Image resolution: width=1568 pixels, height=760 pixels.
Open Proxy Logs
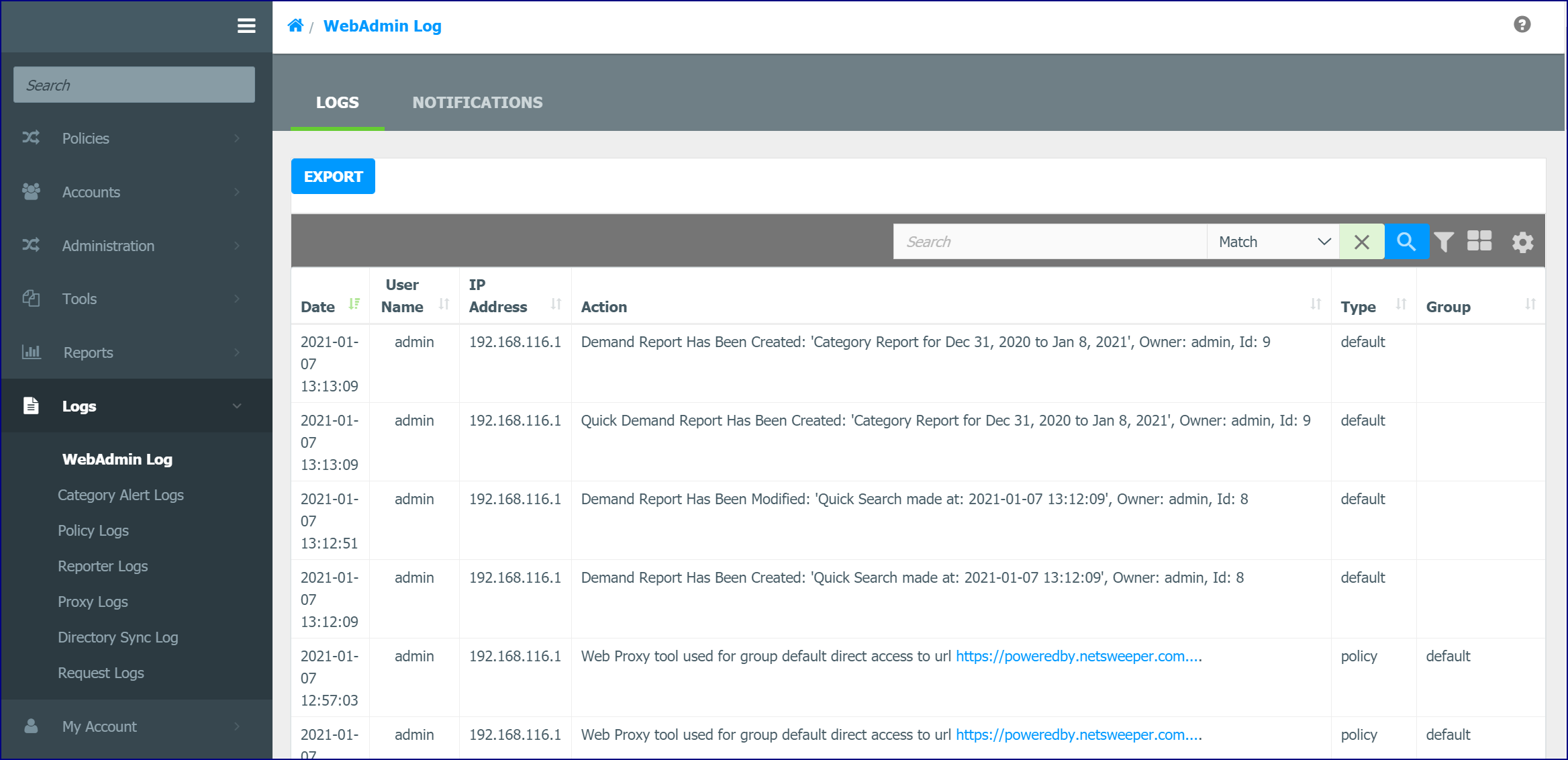[93, 602]
